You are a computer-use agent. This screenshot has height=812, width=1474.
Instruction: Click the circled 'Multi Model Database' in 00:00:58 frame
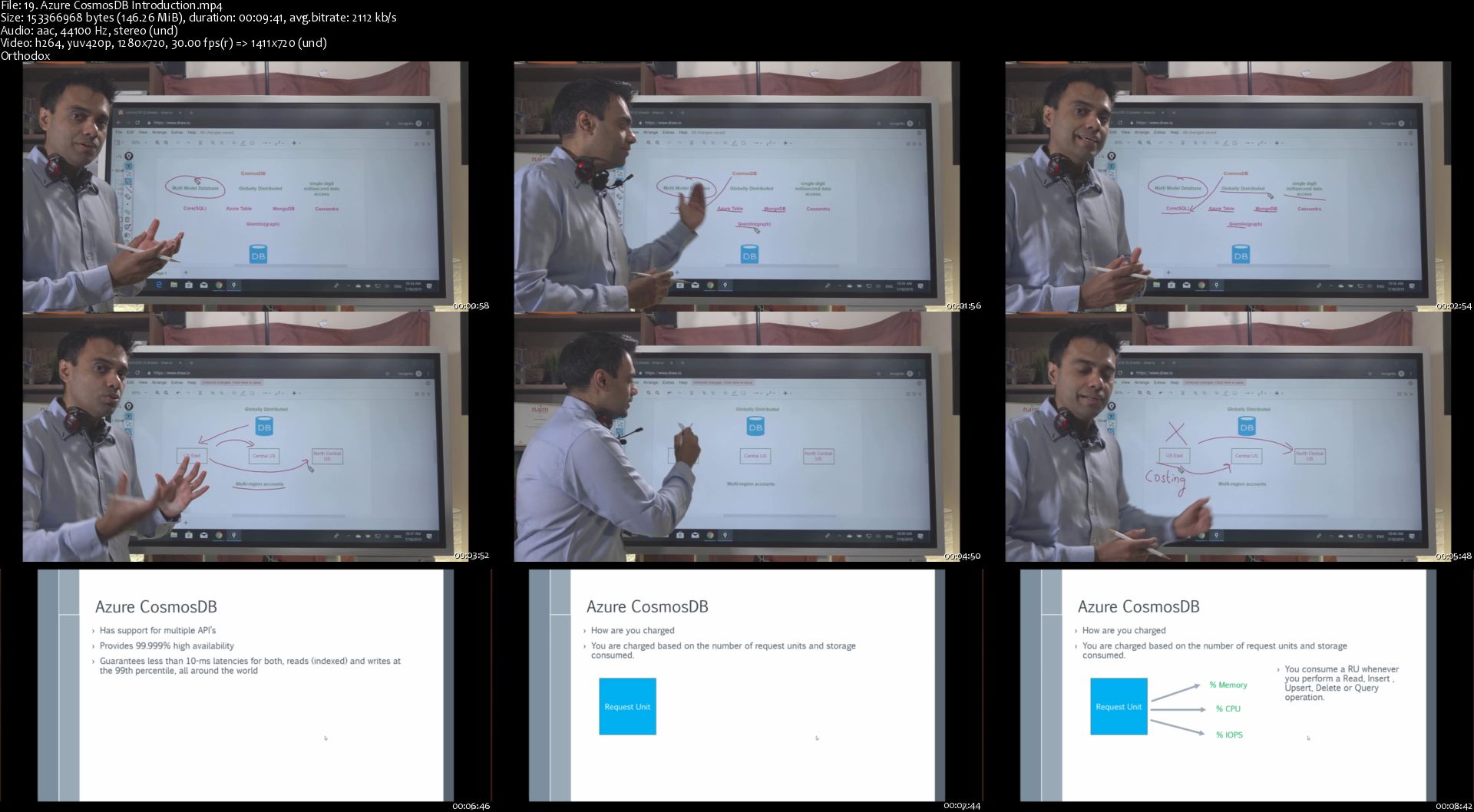point(195,188)
